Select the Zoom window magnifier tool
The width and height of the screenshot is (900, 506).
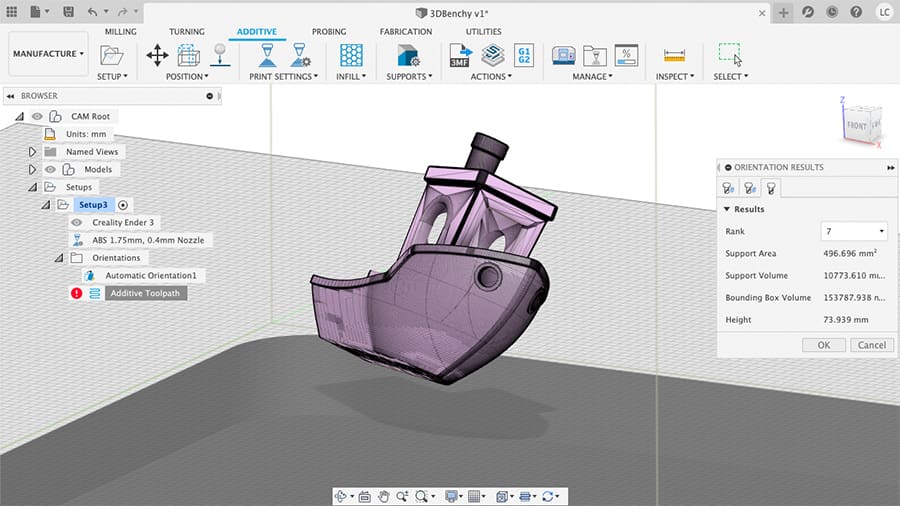421,496
